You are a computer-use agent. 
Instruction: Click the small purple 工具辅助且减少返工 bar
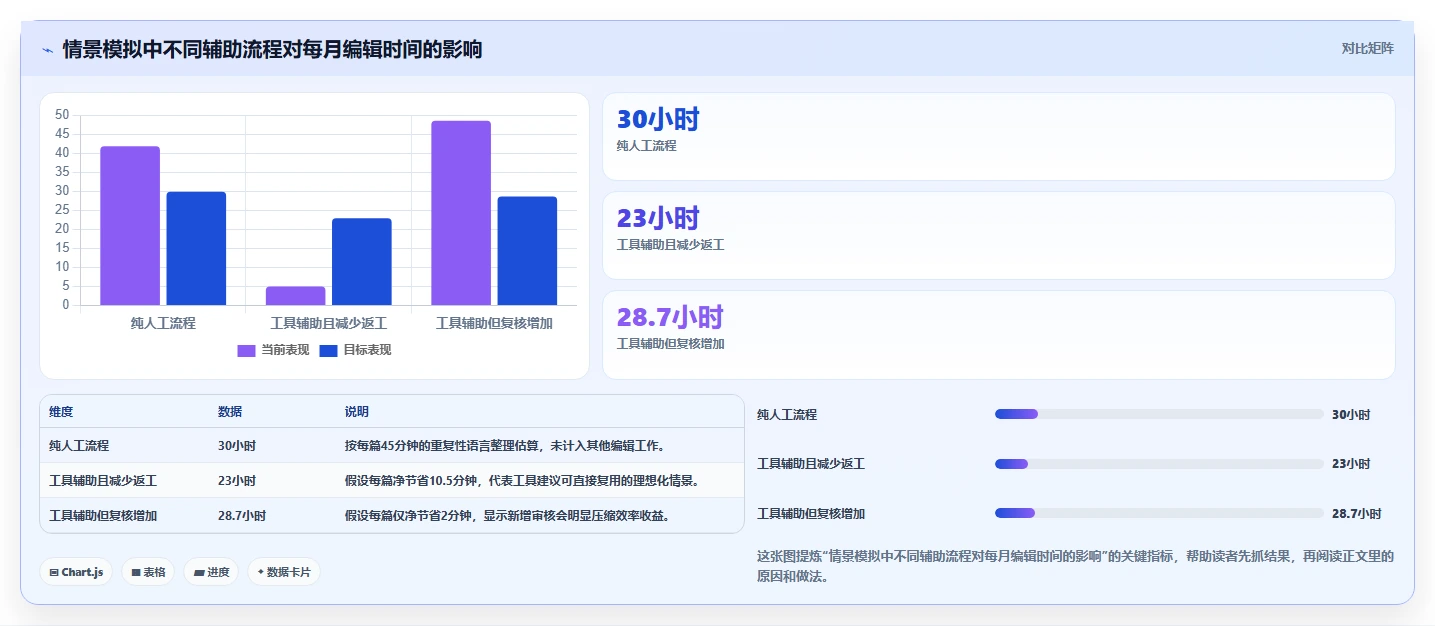295,296
